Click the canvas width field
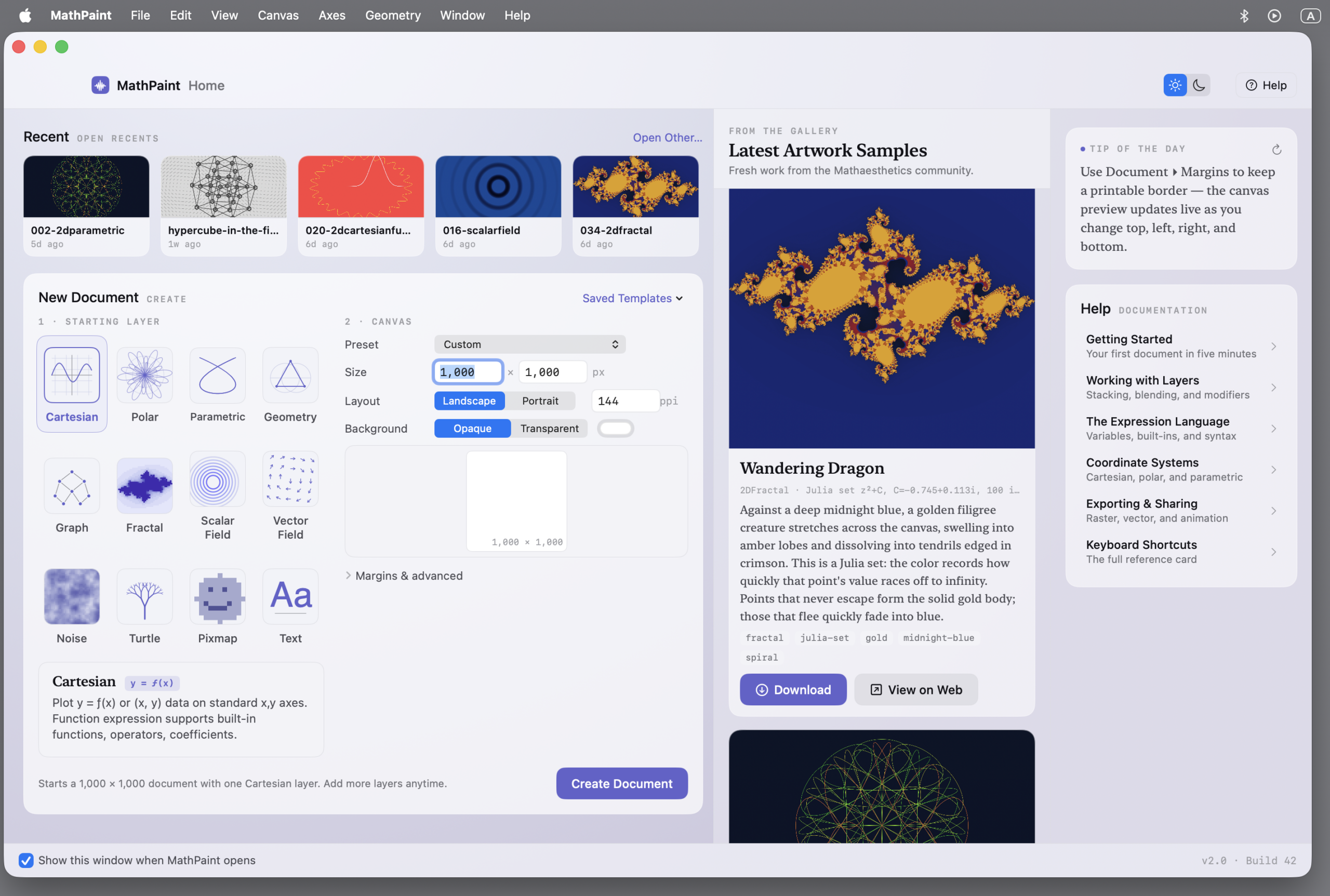Viewport: 1330px width, 896px height. coord(468,372)
